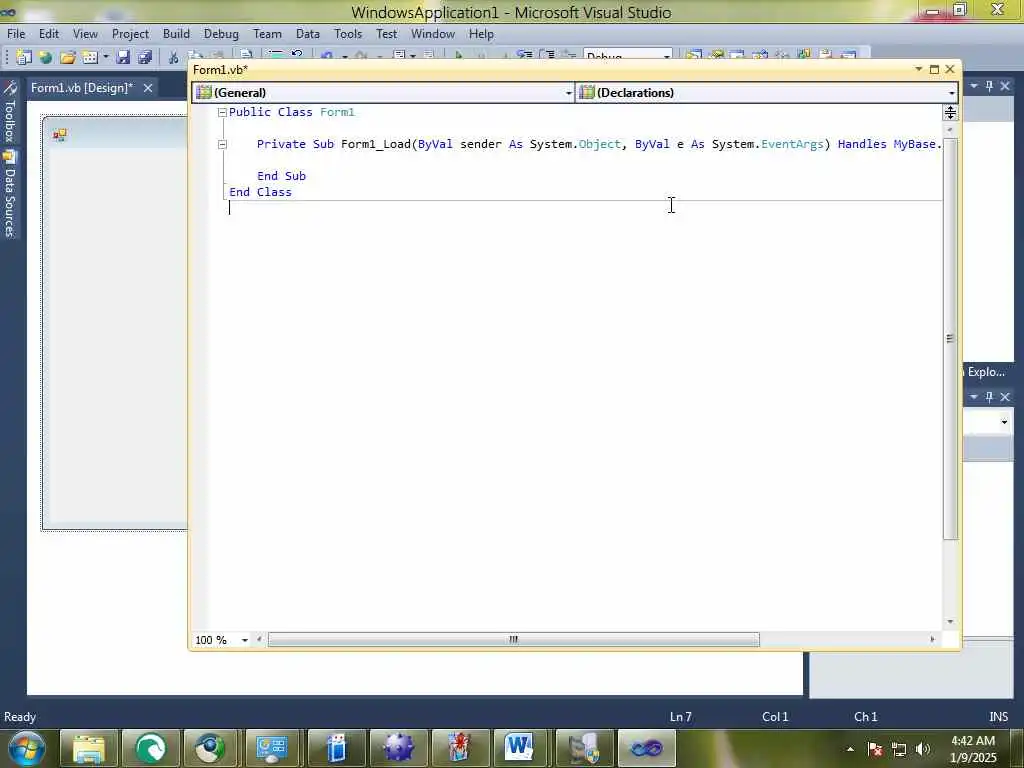This screenshot has width=1024, height=768.
Task: Open the editor zoom 100 % dropdown
Action: tap(244, 640)
